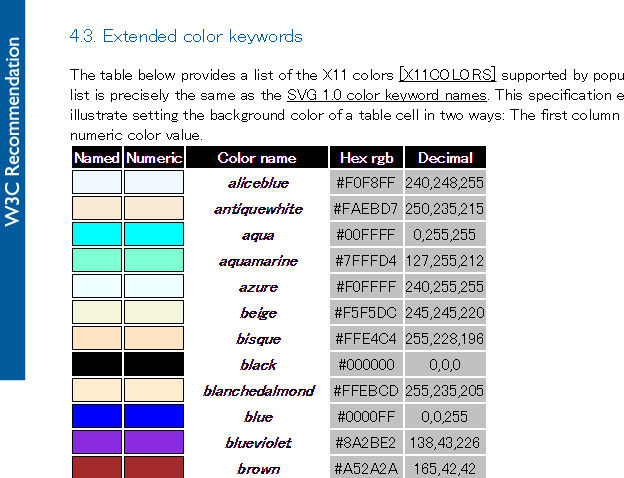Click the Numeric swatch for black
This screenshot has width=624, height=478.
tap(154, 364)
